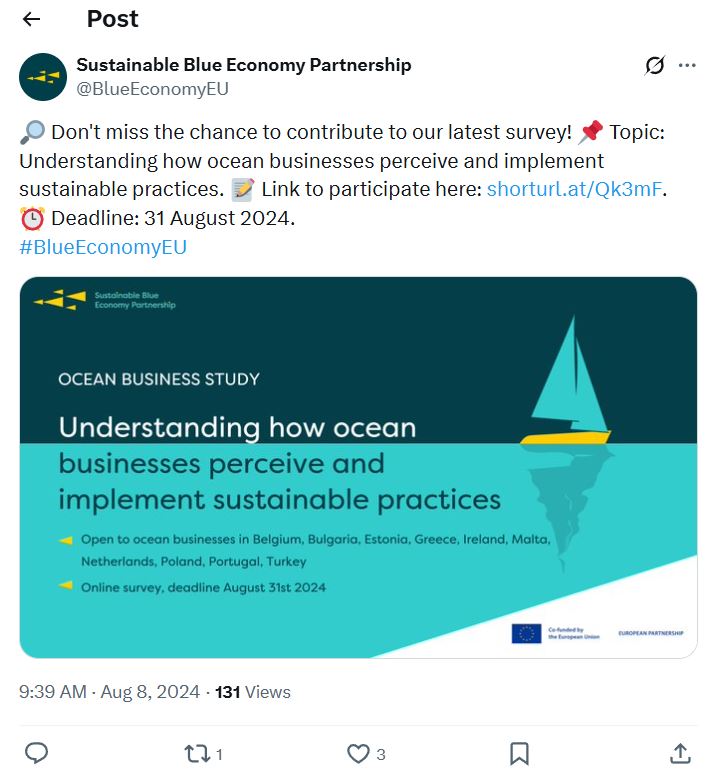Bookmark this post
Viewport: 713px width, 781px height.
519,753
